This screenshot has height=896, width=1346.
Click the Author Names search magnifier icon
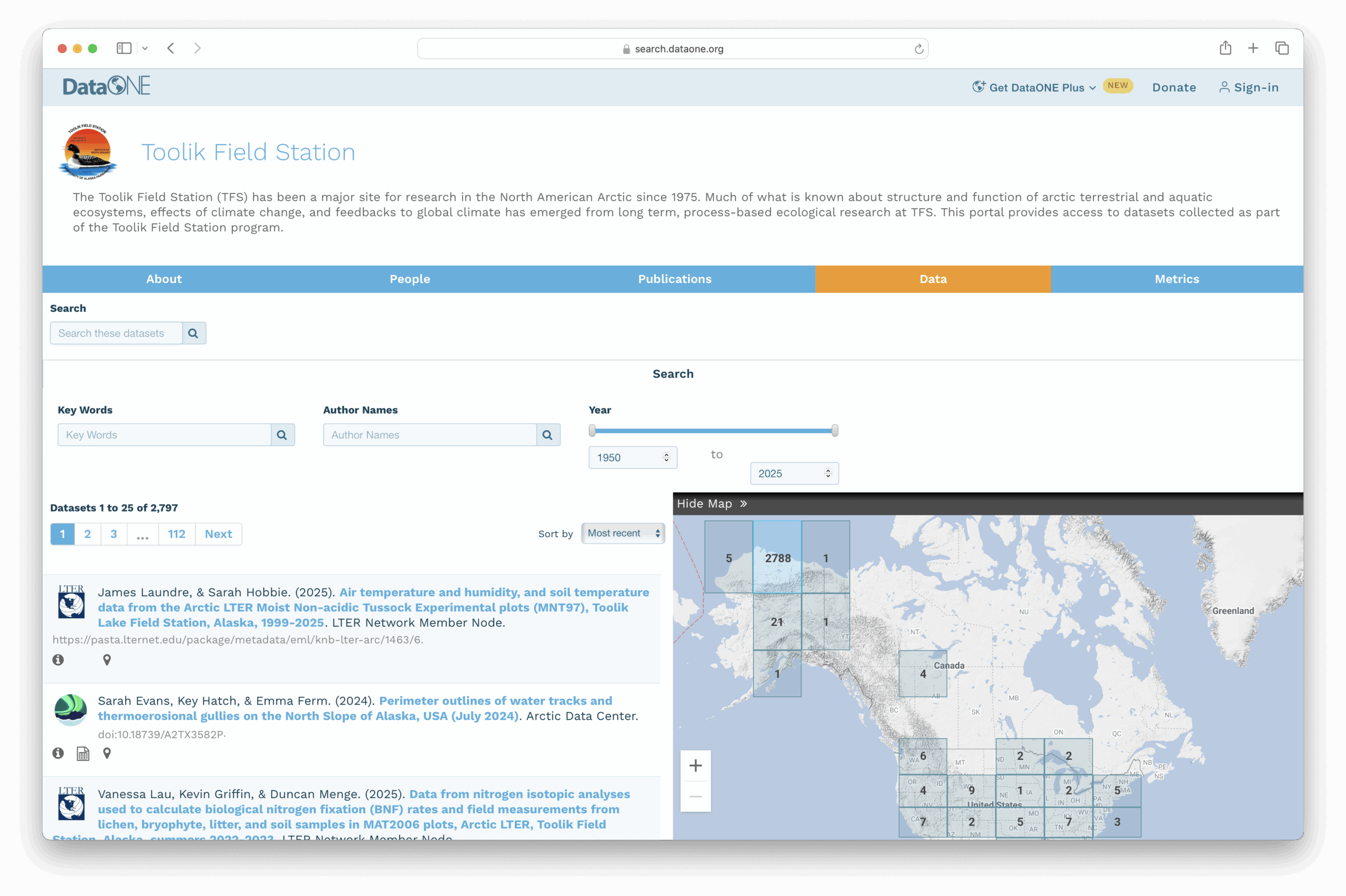pos(547,435)
